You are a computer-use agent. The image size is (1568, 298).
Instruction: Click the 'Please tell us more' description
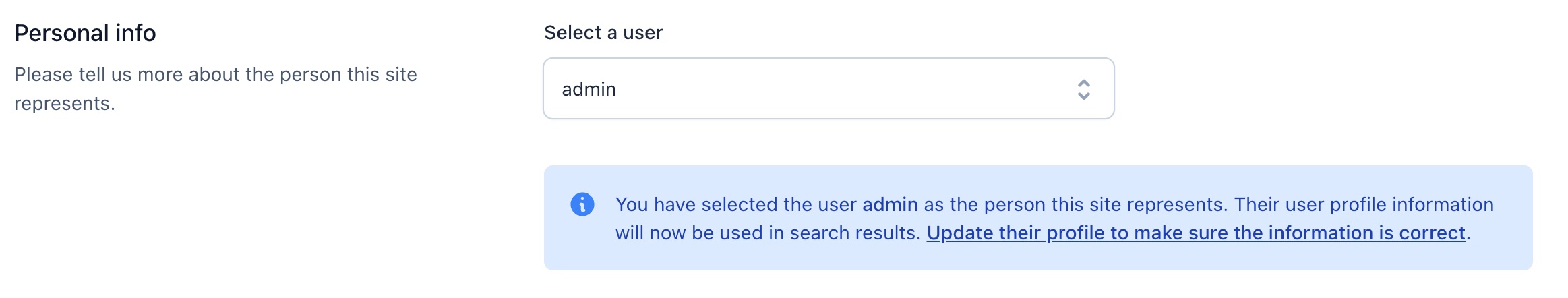click(x=216, y=88)
